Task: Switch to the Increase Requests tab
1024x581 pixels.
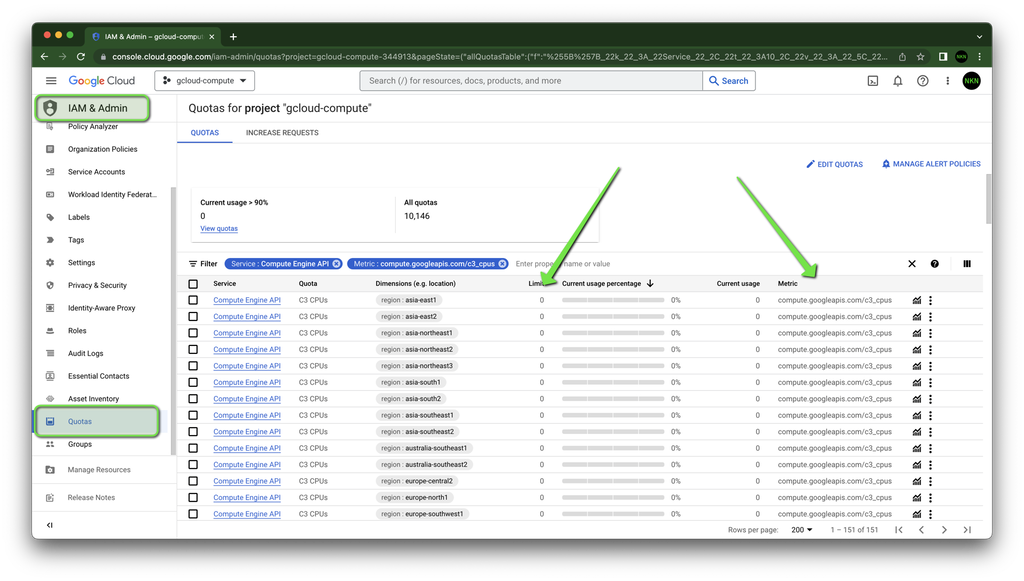Action: click(x=282, y=133)
